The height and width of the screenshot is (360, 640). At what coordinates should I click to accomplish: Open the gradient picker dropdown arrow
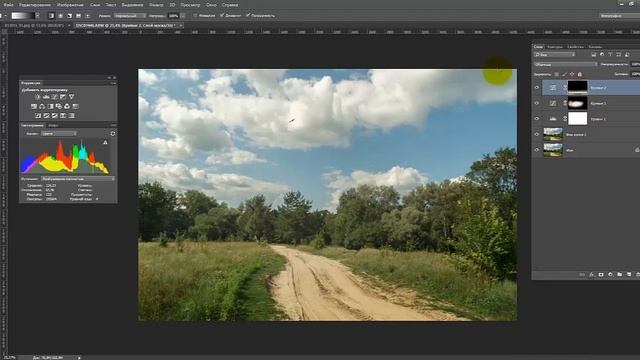(38, 16)
